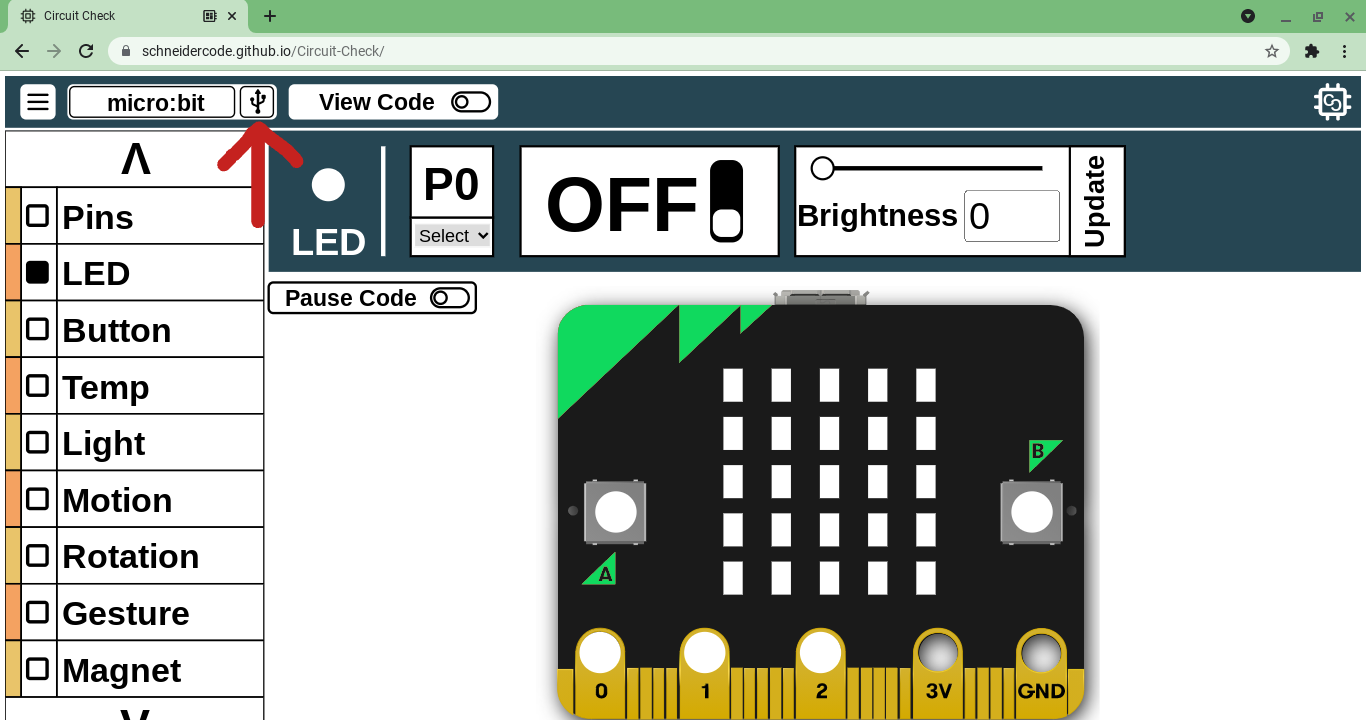1366x720 pixels.
Task: Click inside the Brightness value field
Action: coord(1011,215)
